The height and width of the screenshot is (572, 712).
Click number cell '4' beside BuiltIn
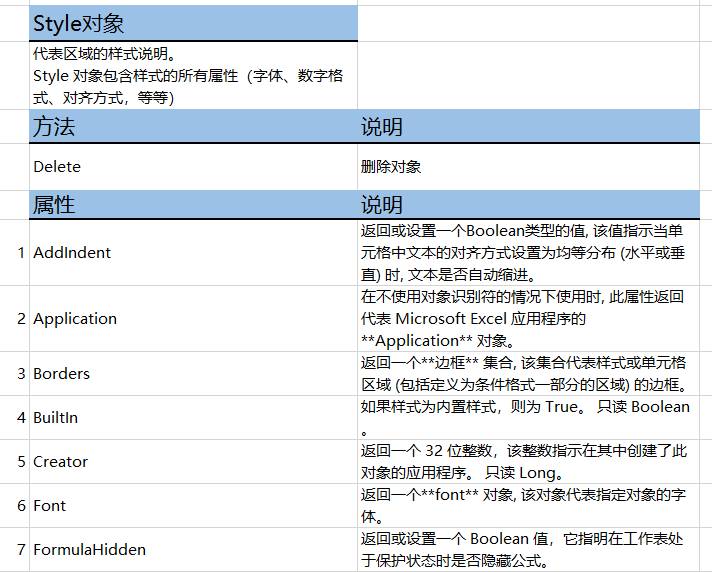point(15,417)
